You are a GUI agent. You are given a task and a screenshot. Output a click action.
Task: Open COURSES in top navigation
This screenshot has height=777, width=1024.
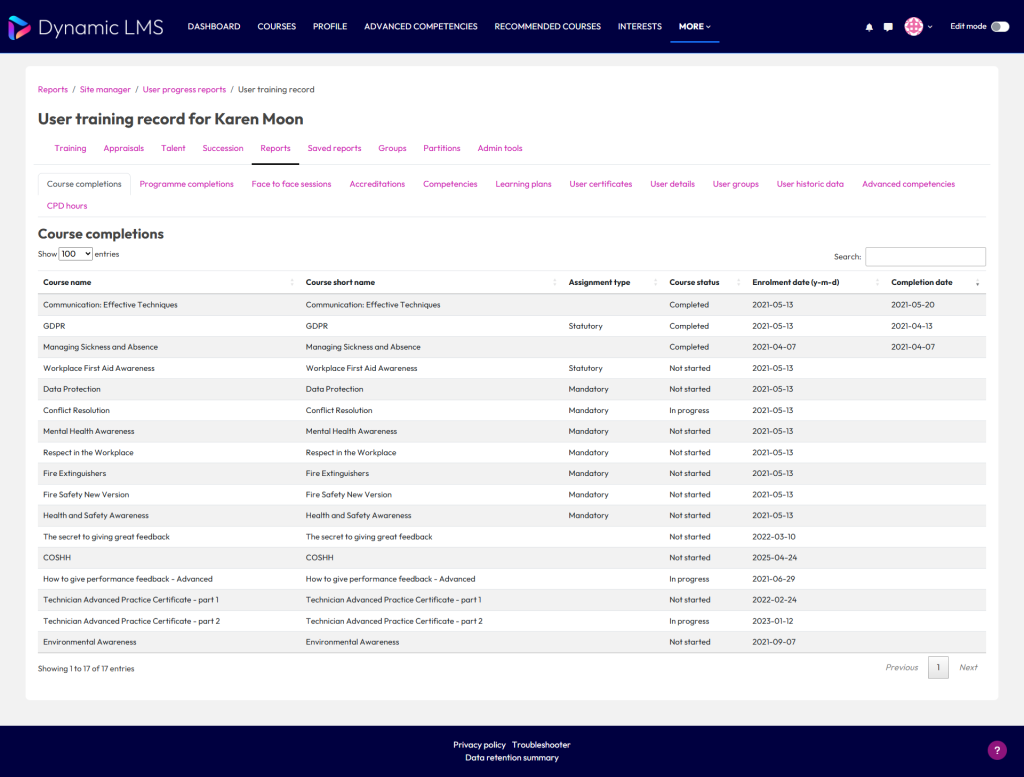pos(276,27)
